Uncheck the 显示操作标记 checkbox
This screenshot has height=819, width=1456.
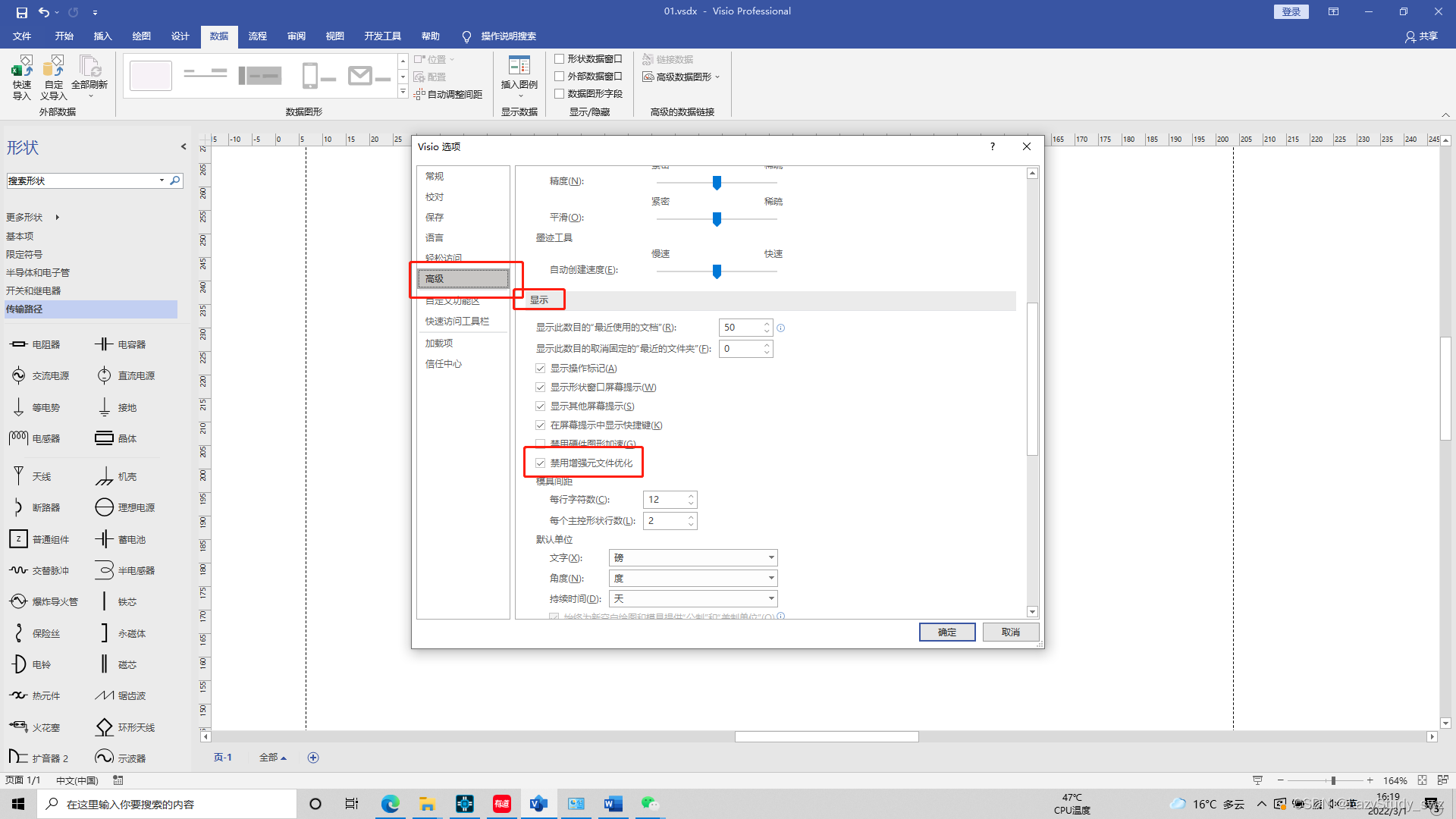click(541, 369)
